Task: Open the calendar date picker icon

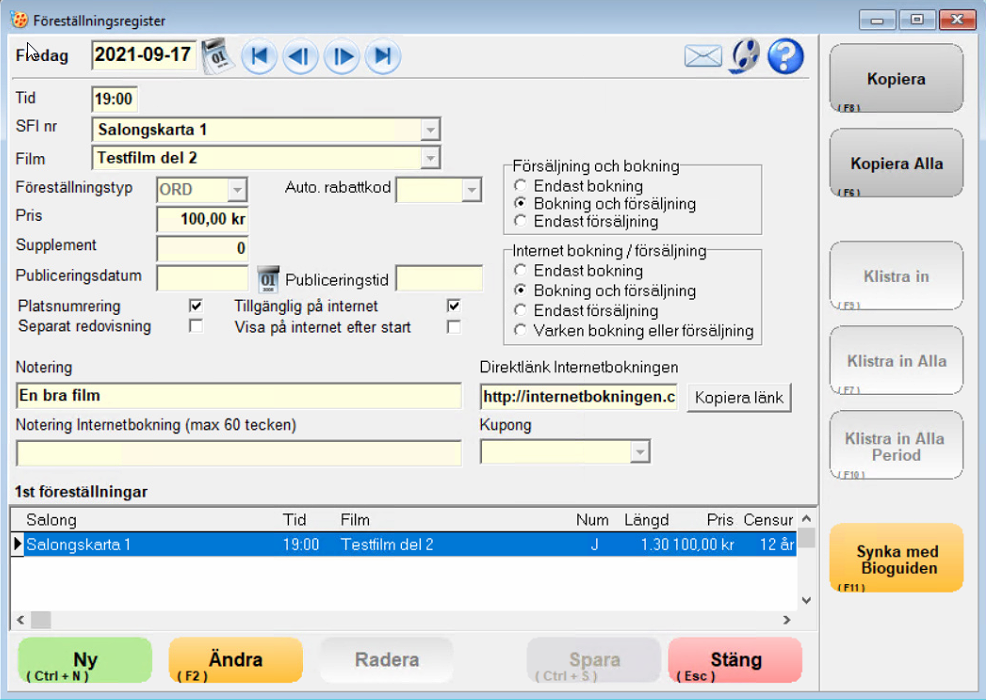Action: (x=215, y=56)
